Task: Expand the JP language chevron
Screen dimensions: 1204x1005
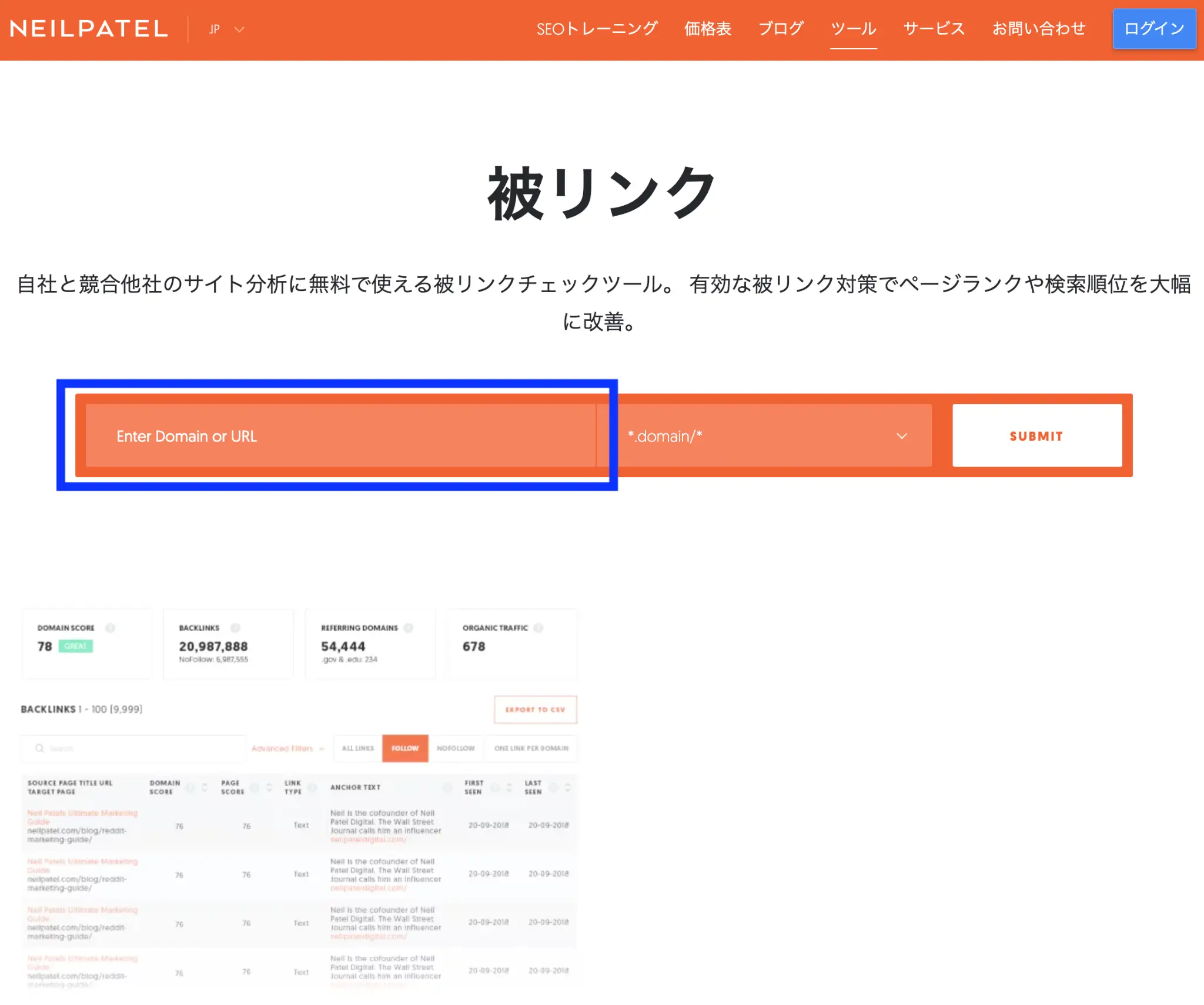Action: click(x=239, y=29)
